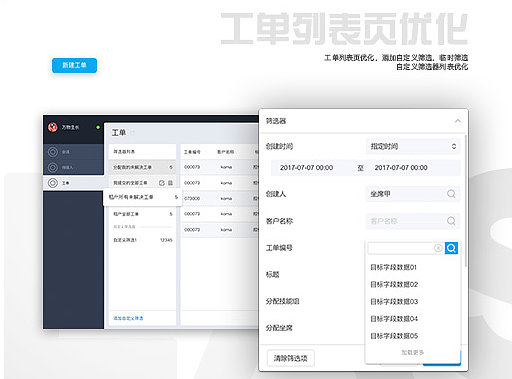The width and height of the screenshot is (512, 379).
Task: Click the green online status dot
Action: (98, 127)
